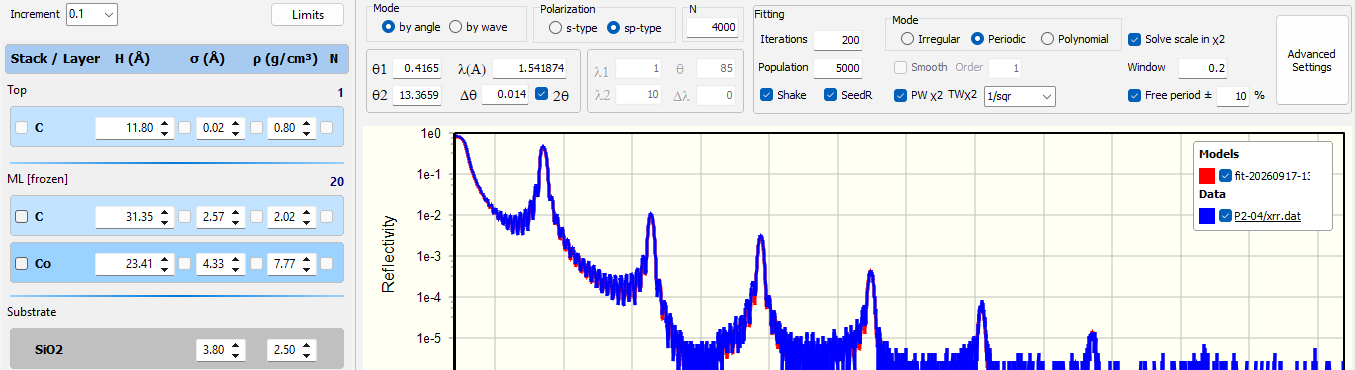Click the SiO2 density spinner 2.50

(292, 351)
